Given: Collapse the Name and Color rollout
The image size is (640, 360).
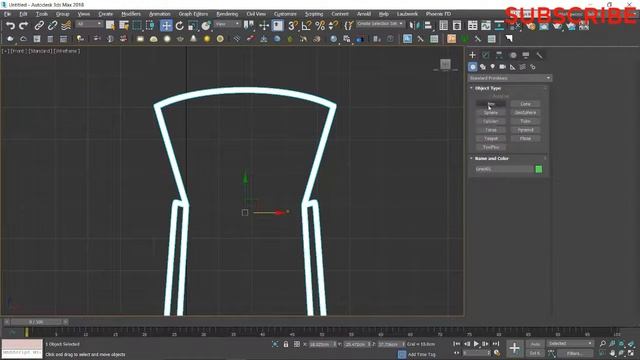Looking at the screenshot, I should pyautogui.click(x=491, y=158).
